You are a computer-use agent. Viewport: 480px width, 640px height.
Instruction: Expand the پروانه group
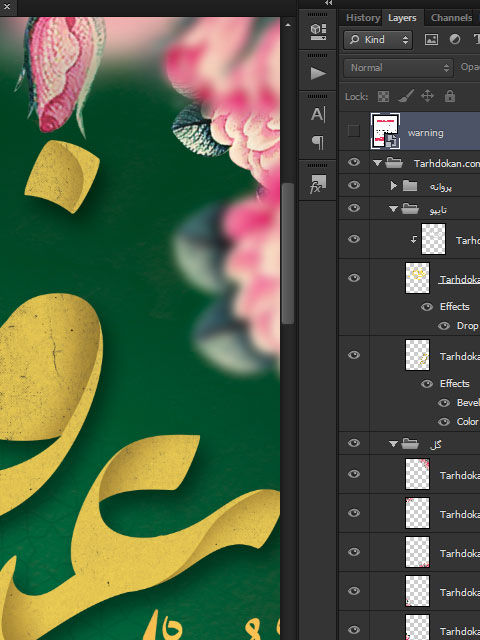[393, 186]
